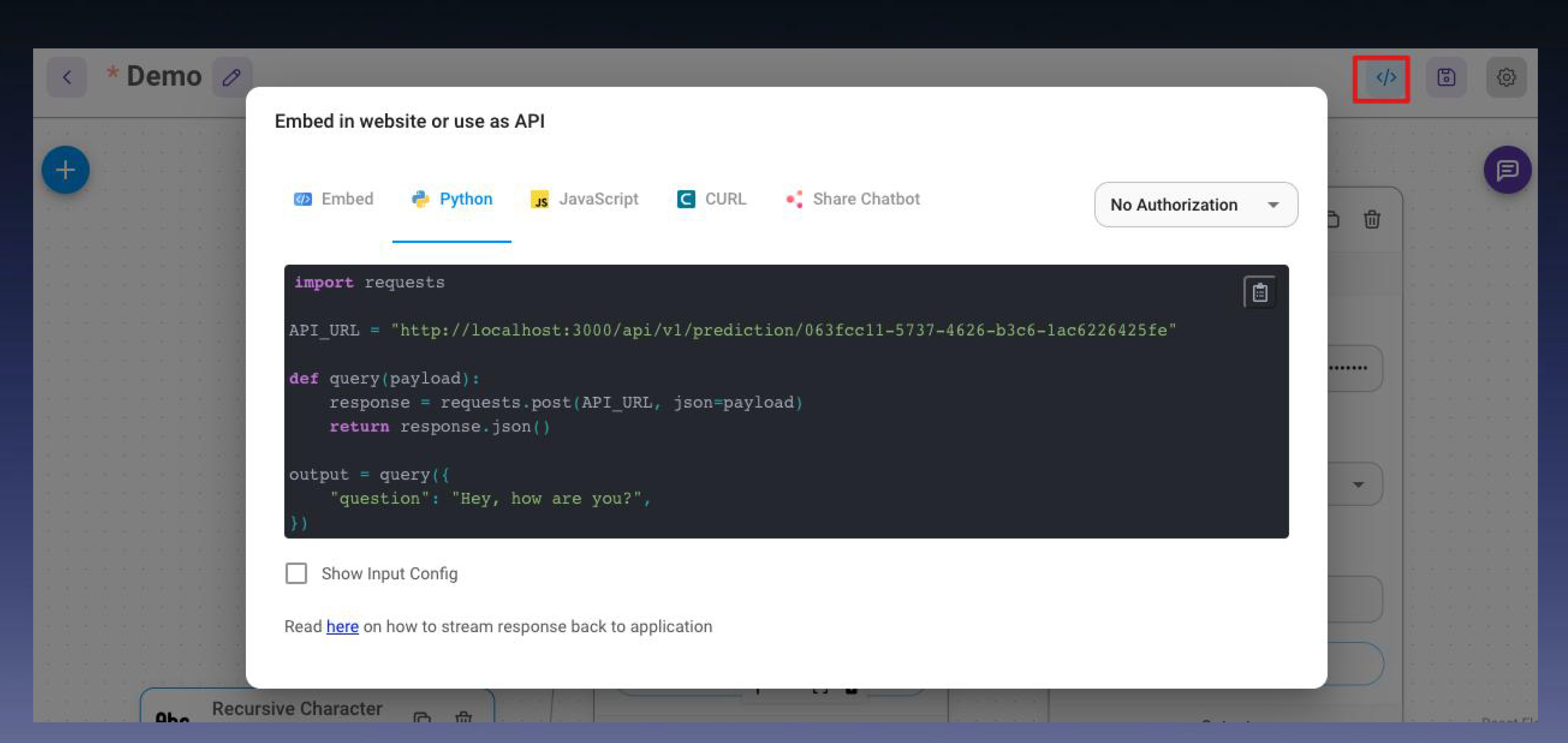Click trash icon on right node
The image size is (1568, 743).
pos(1372,219)
